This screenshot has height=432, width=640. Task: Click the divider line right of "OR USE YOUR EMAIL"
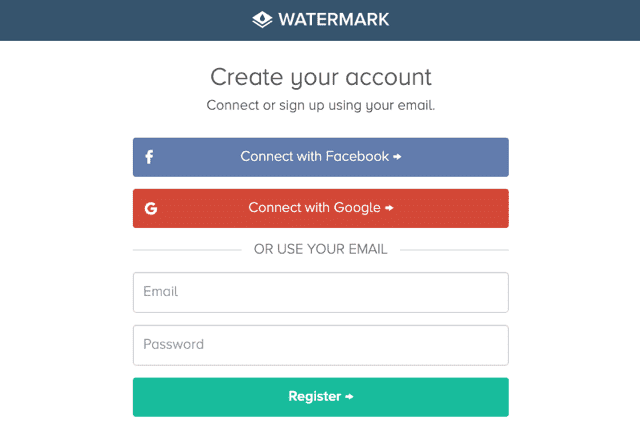454,249
